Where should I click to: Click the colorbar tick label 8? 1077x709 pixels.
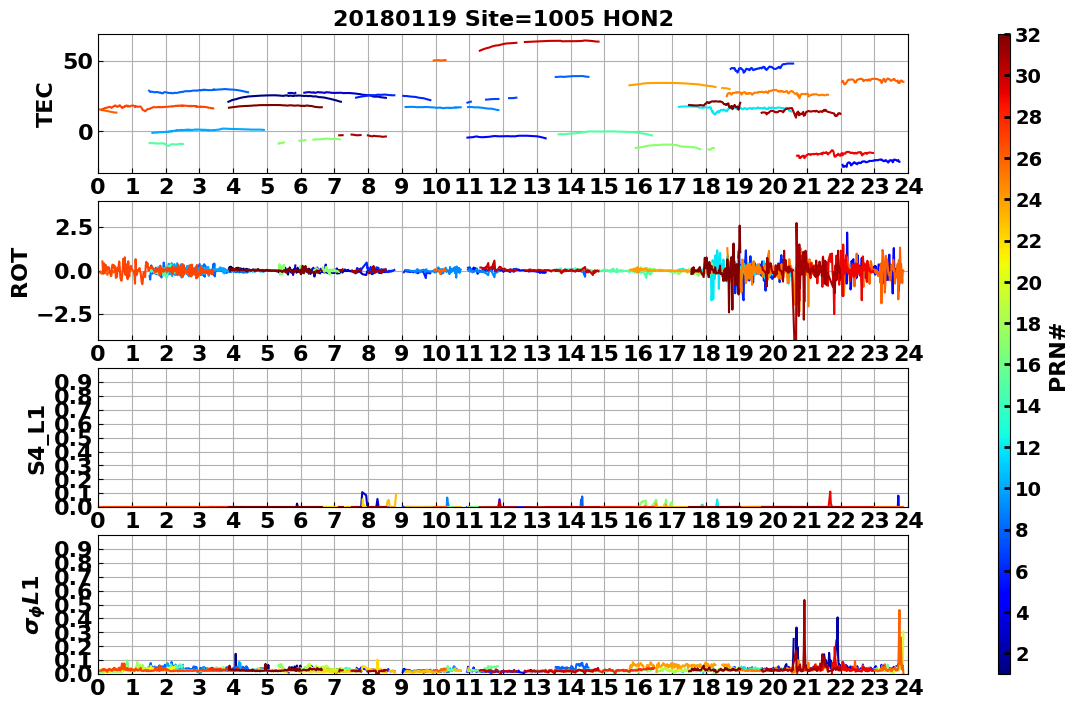(x=1022, y=530)
